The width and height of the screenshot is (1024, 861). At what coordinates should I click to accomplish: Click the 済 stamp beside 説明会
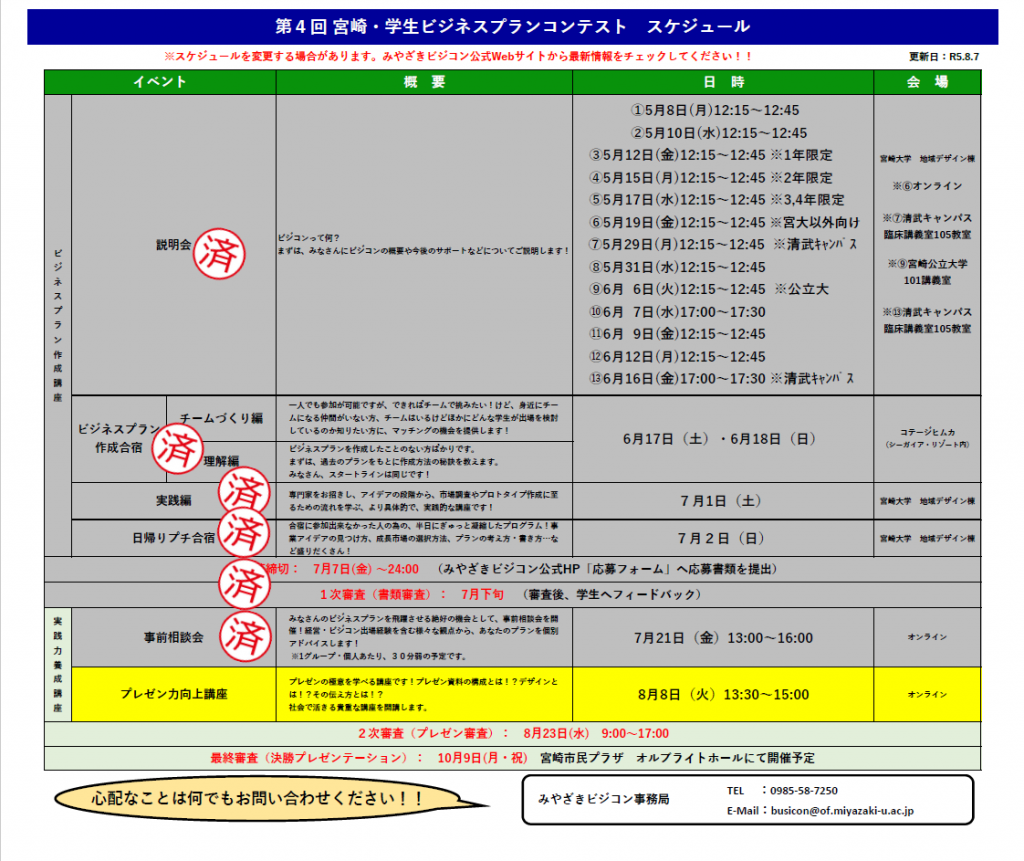pos(219,253)
